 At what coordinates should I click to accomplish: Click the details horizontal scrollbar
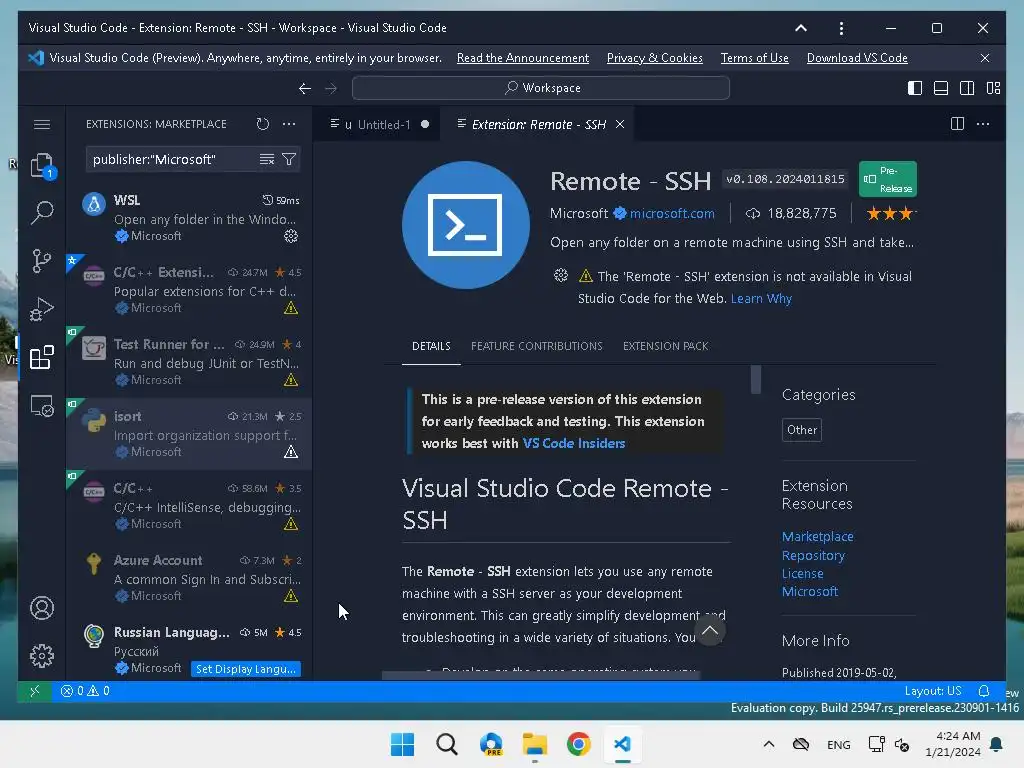coord(541,675)
